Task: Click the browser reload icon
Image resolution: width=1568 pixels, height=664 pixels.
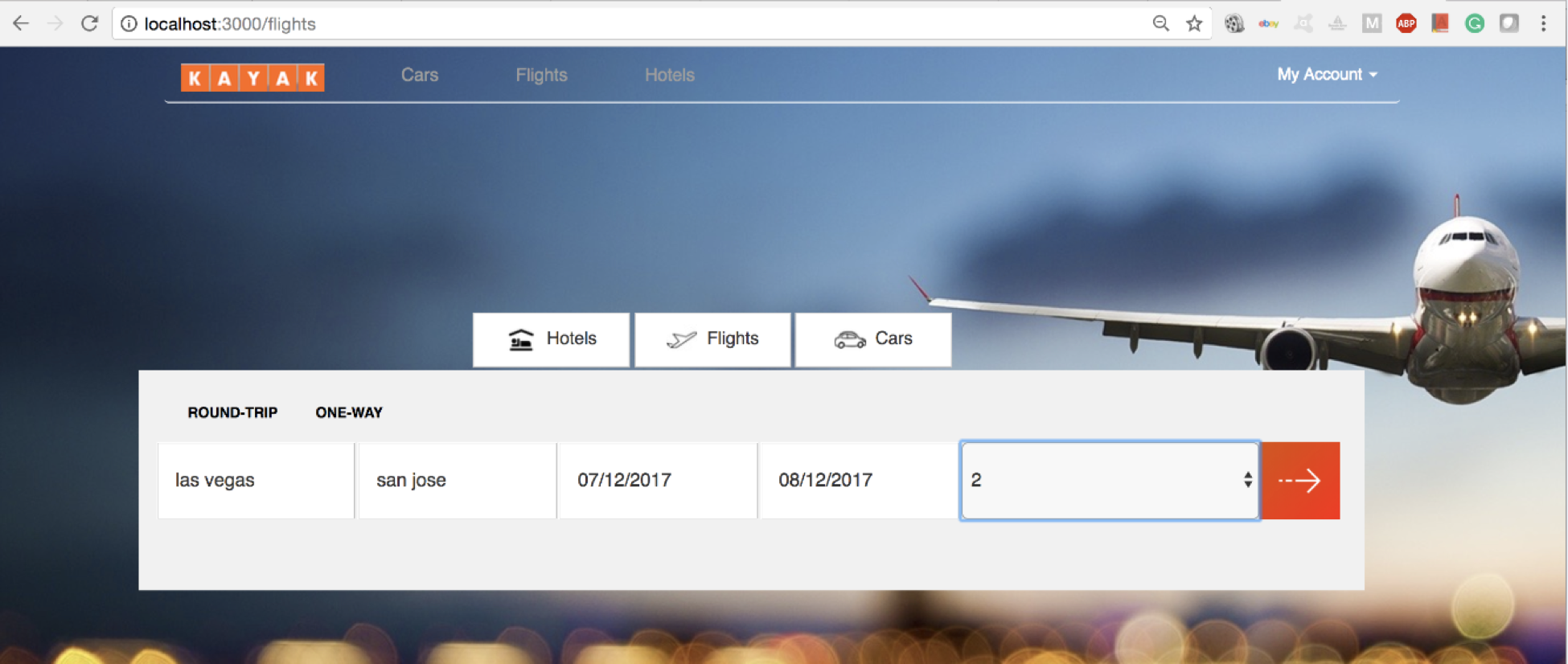Action: pyautogui.click(x=89, y=23)
